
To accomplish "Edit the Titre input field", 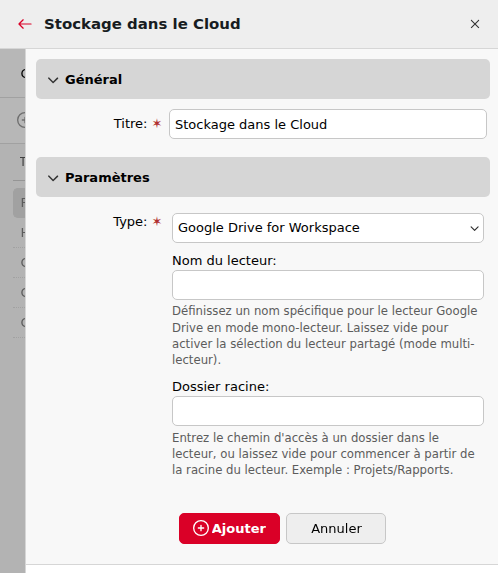I will [328, 124].
